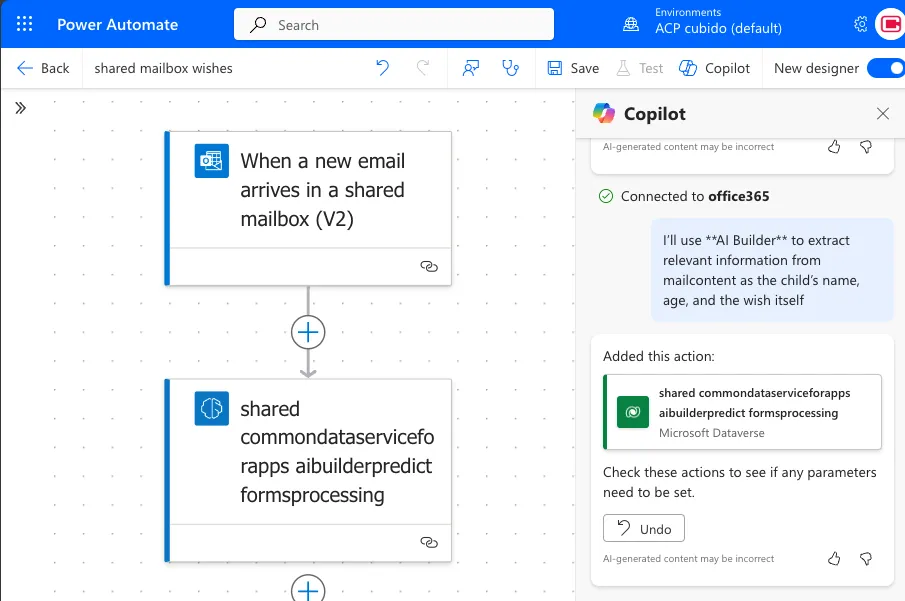Screen dimensions: 905x601
Task: Thumbs down the latest Copilot response
Action: (x=866, y=558)
